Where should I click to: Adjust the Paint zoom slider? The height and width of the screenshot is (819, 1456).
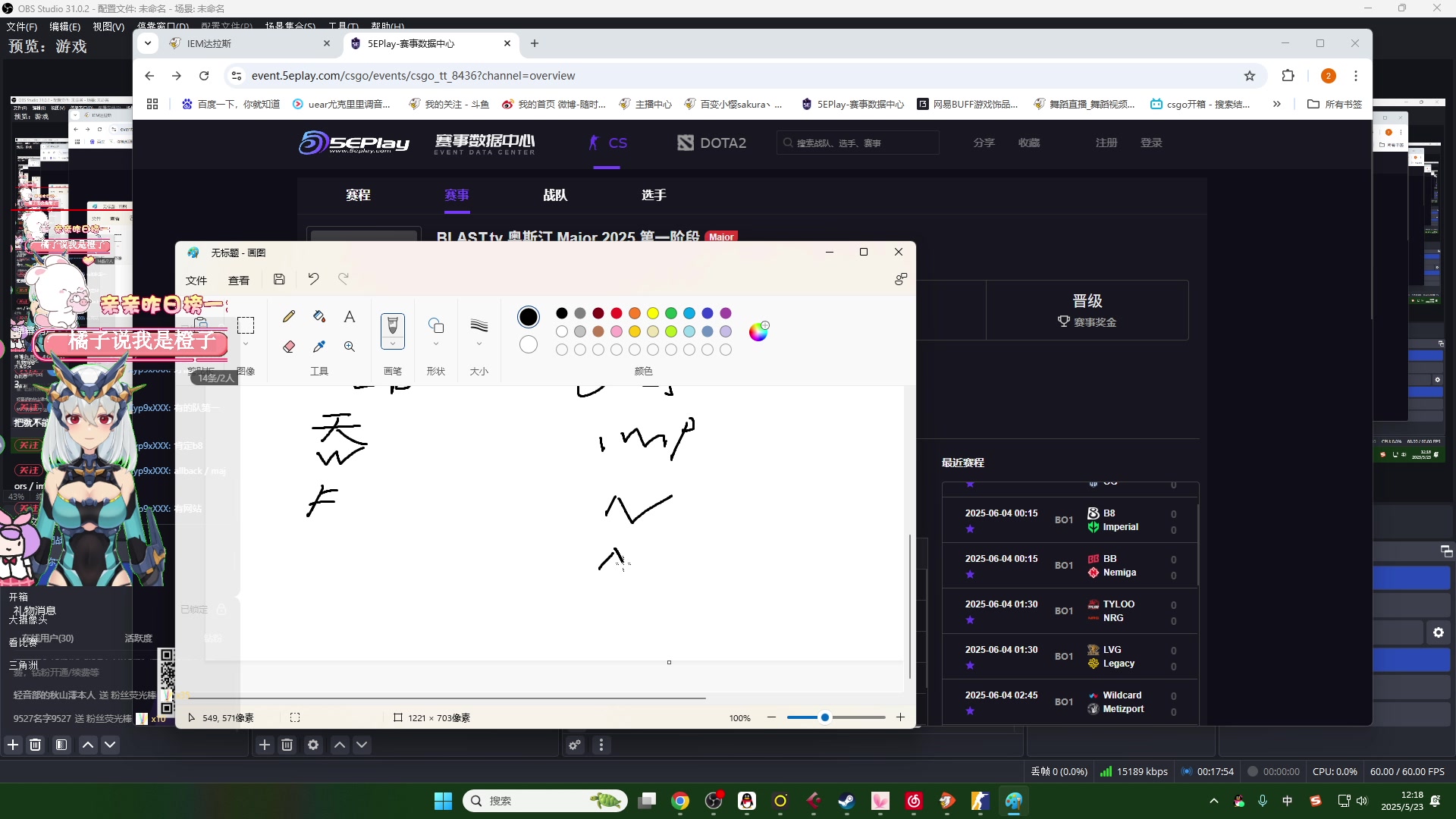click(x=825, y=717)
